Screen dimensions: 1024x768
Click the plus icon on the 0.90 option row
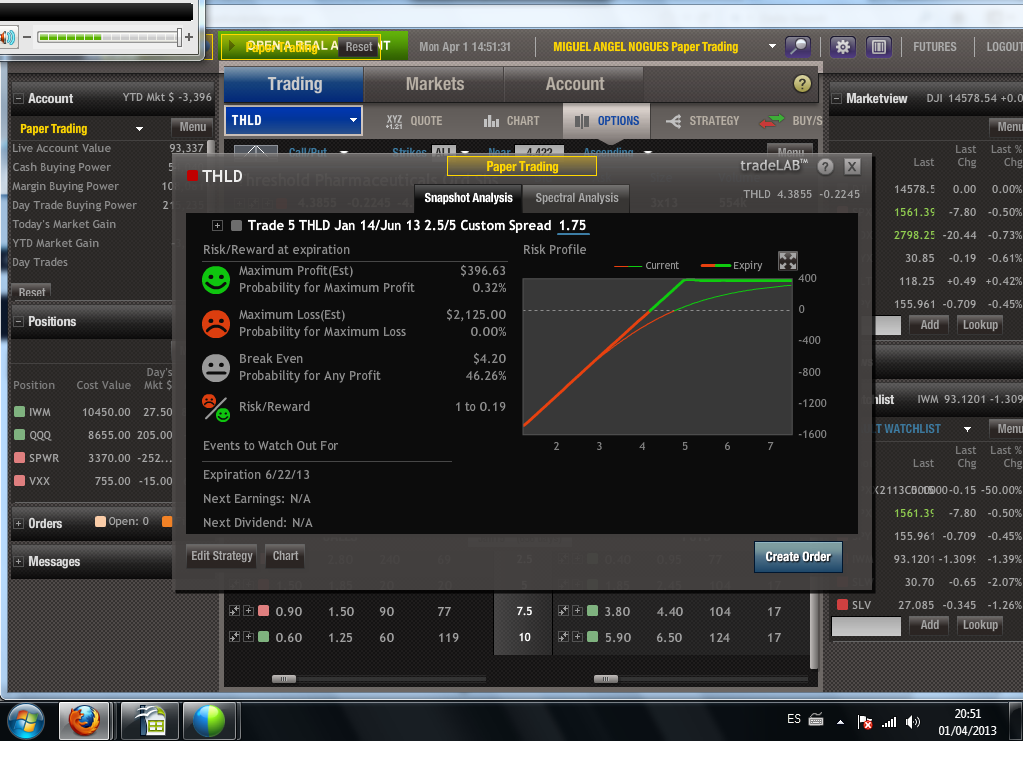tap(248, 611)
